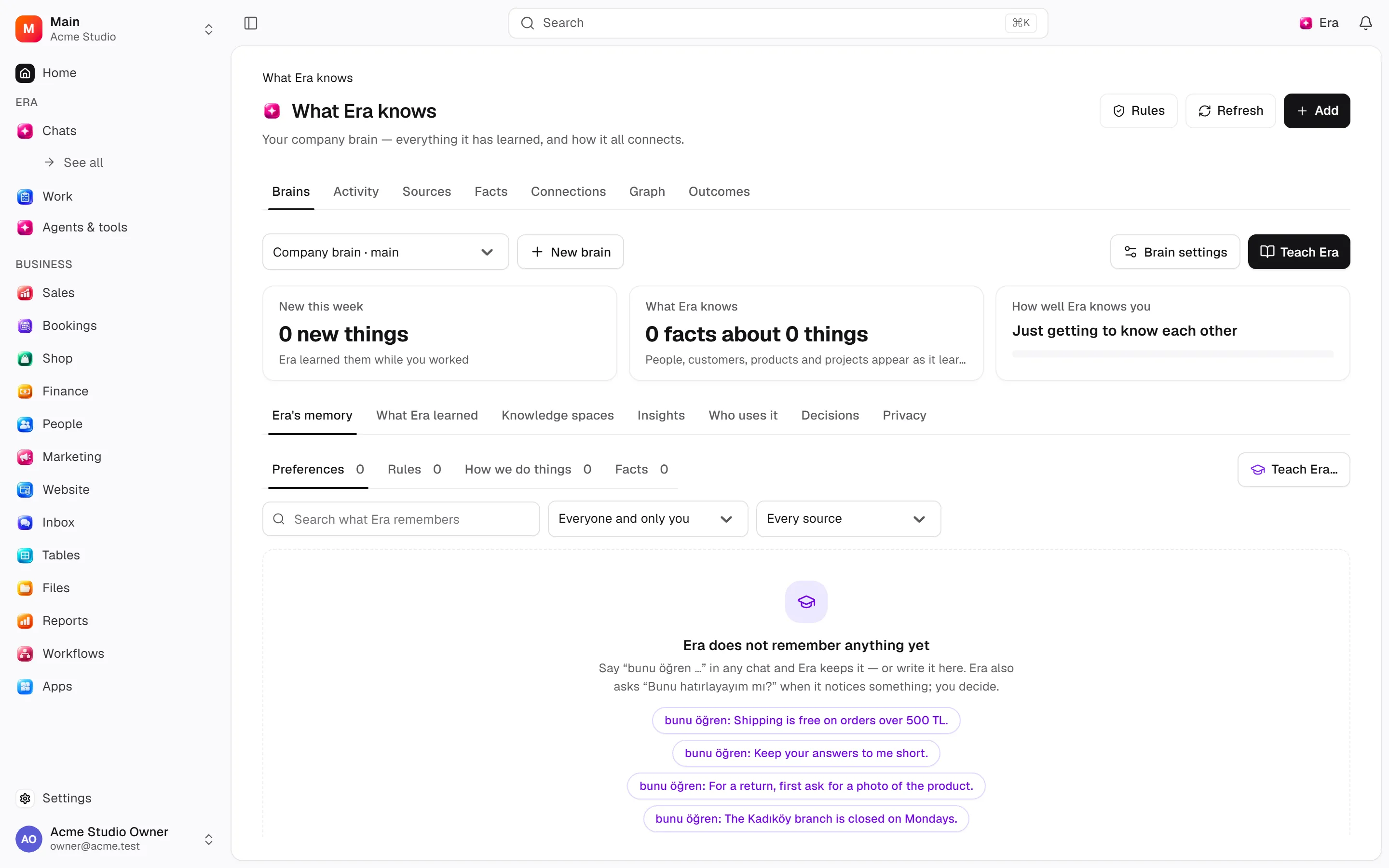This screenshot has height=868, width=1389.
Task: Expand the Acme Studio Owner account menu
Action: (x=115, y=839)
